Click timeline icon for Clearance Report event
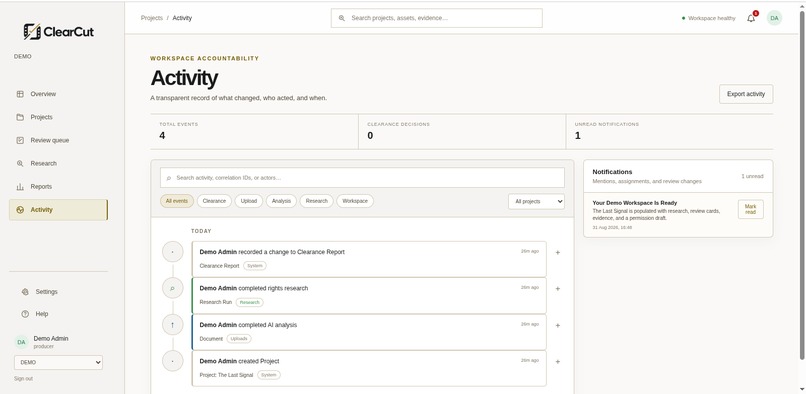Image resolution: width=806 pixels, height=394 pixels. pyautogui.click(x=173, y=252)
